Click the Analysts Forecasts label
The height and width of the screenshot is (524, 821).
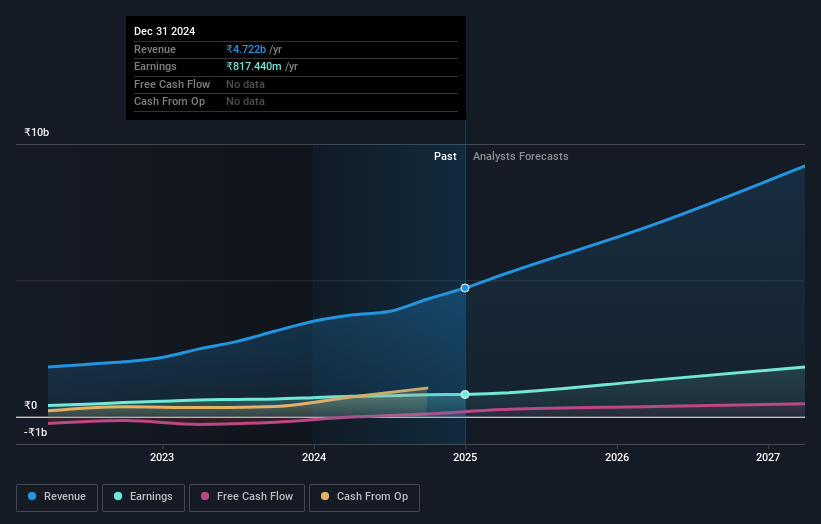(520, 156)
